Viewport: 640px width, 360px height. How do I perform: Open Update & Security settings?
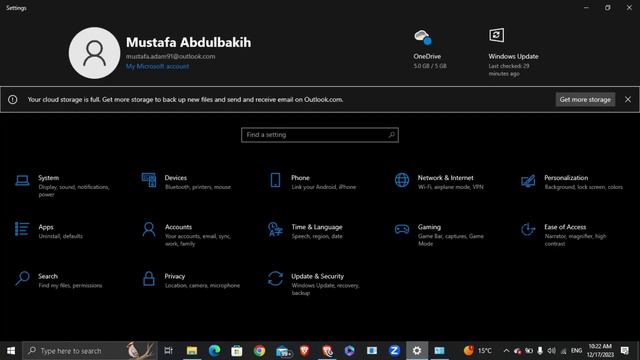tap(314, 284)
